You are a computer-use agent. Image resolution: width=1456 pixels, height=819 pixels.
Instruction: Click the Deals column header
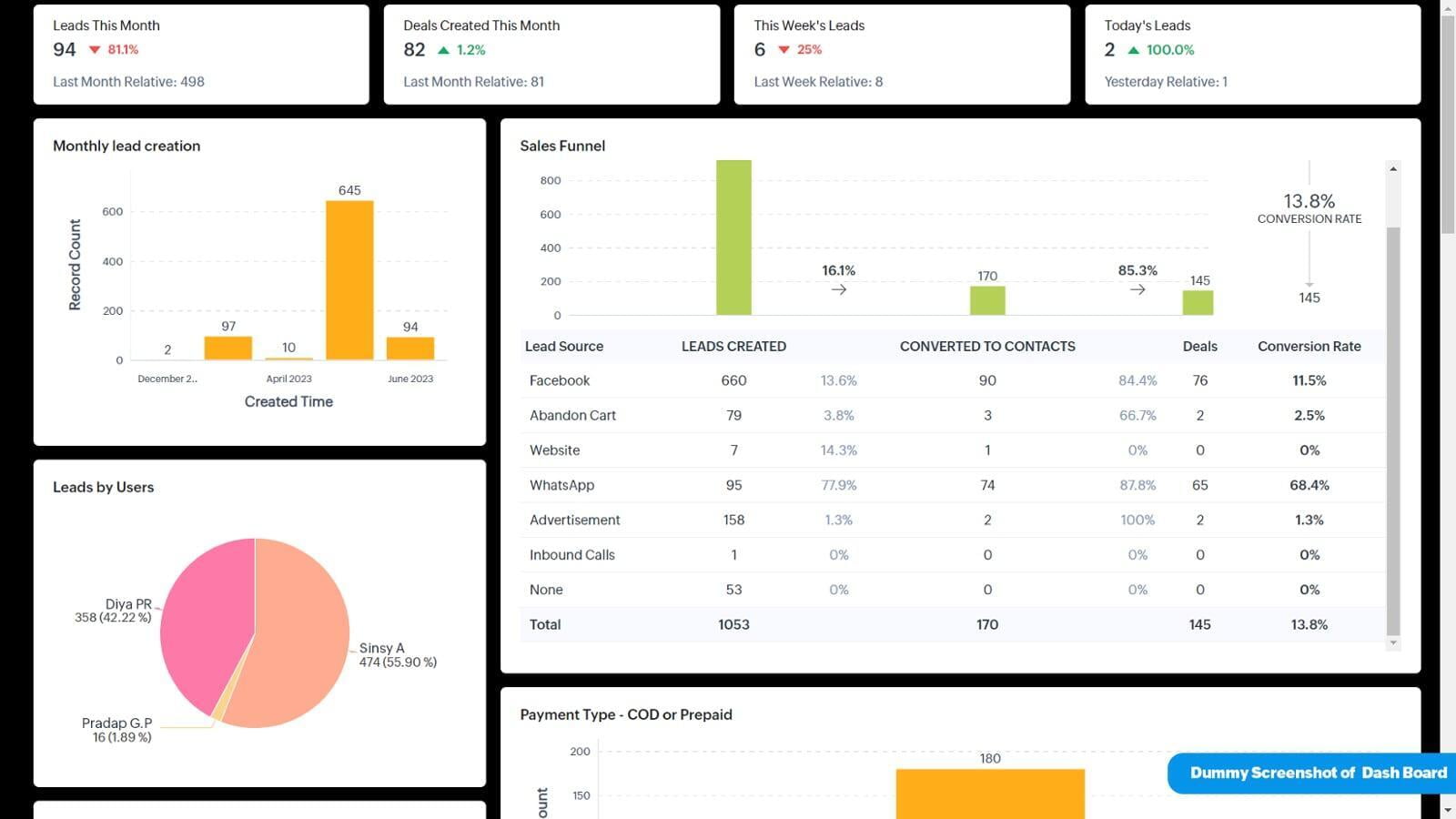[x=1199, y=347]
